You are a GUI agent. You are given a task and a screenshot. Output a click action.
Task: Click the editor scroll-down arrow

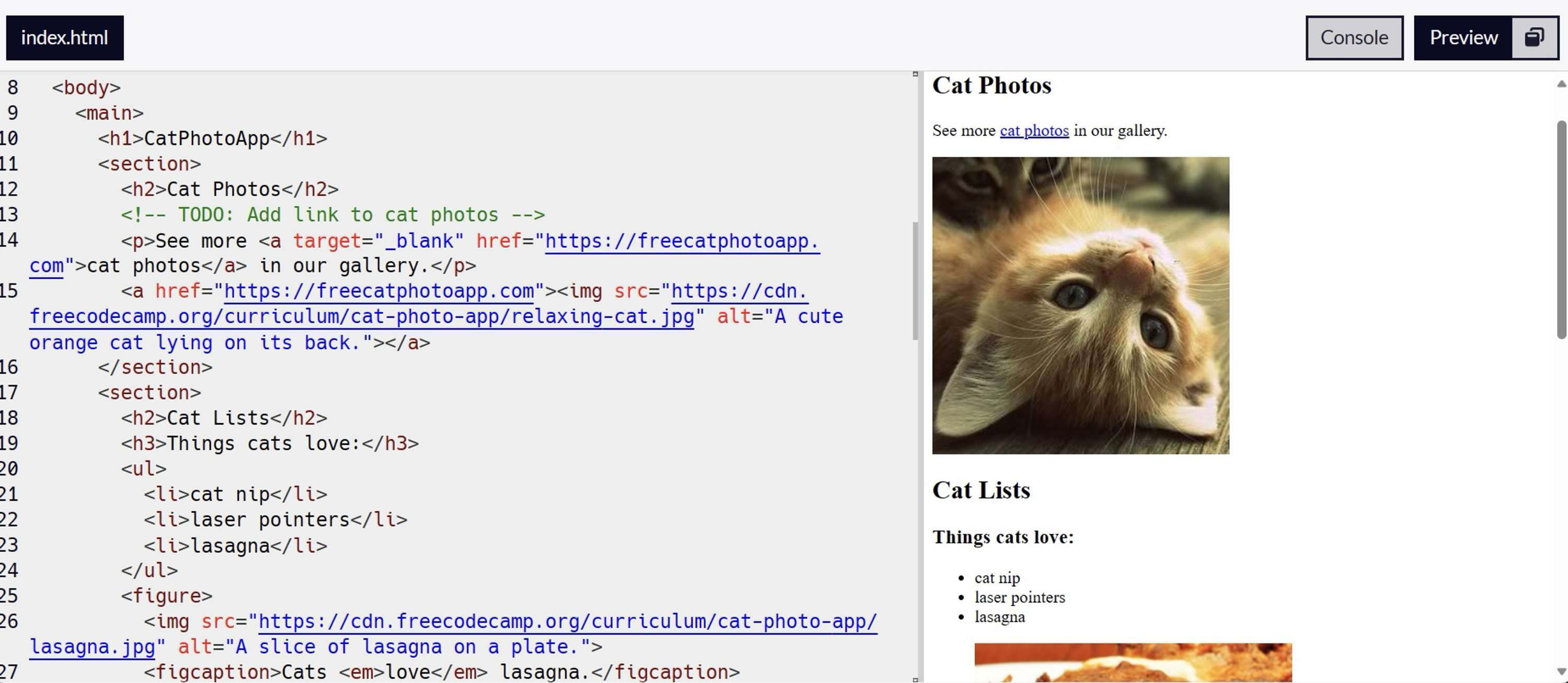coord(915,679)
